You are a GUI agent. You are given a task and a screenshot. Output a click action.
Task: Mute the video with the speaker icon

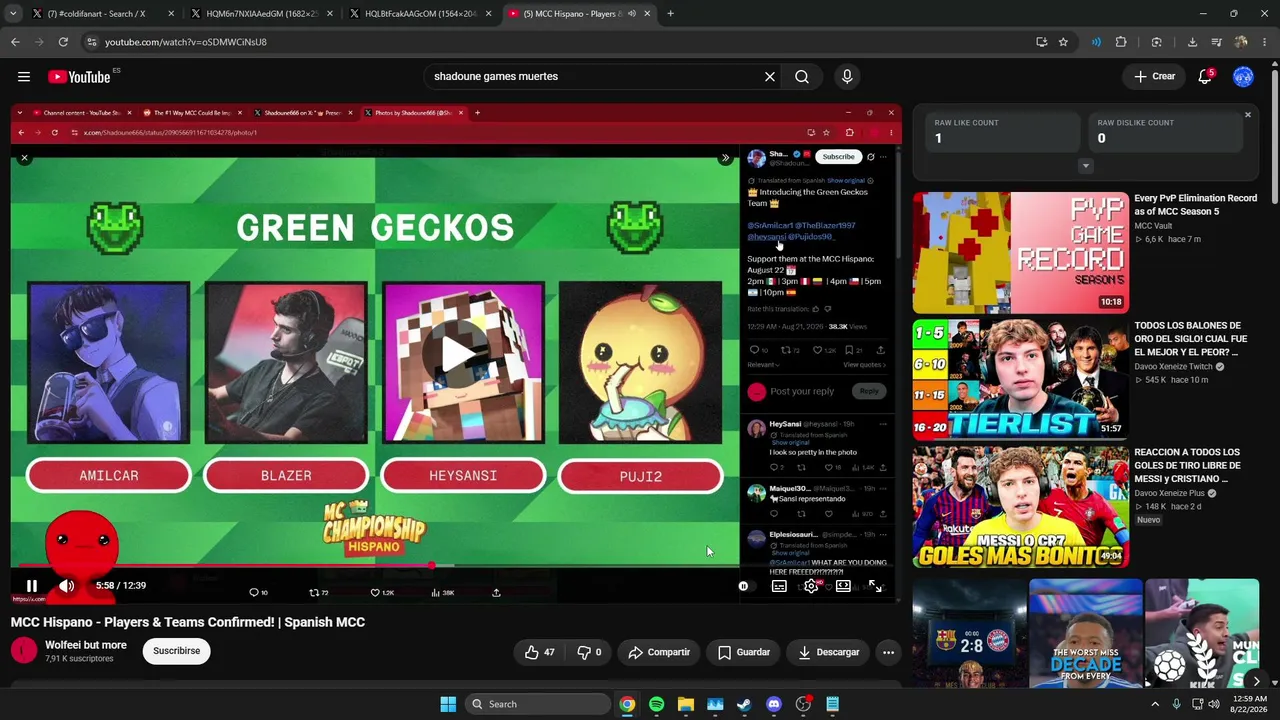tap(67, 586)
